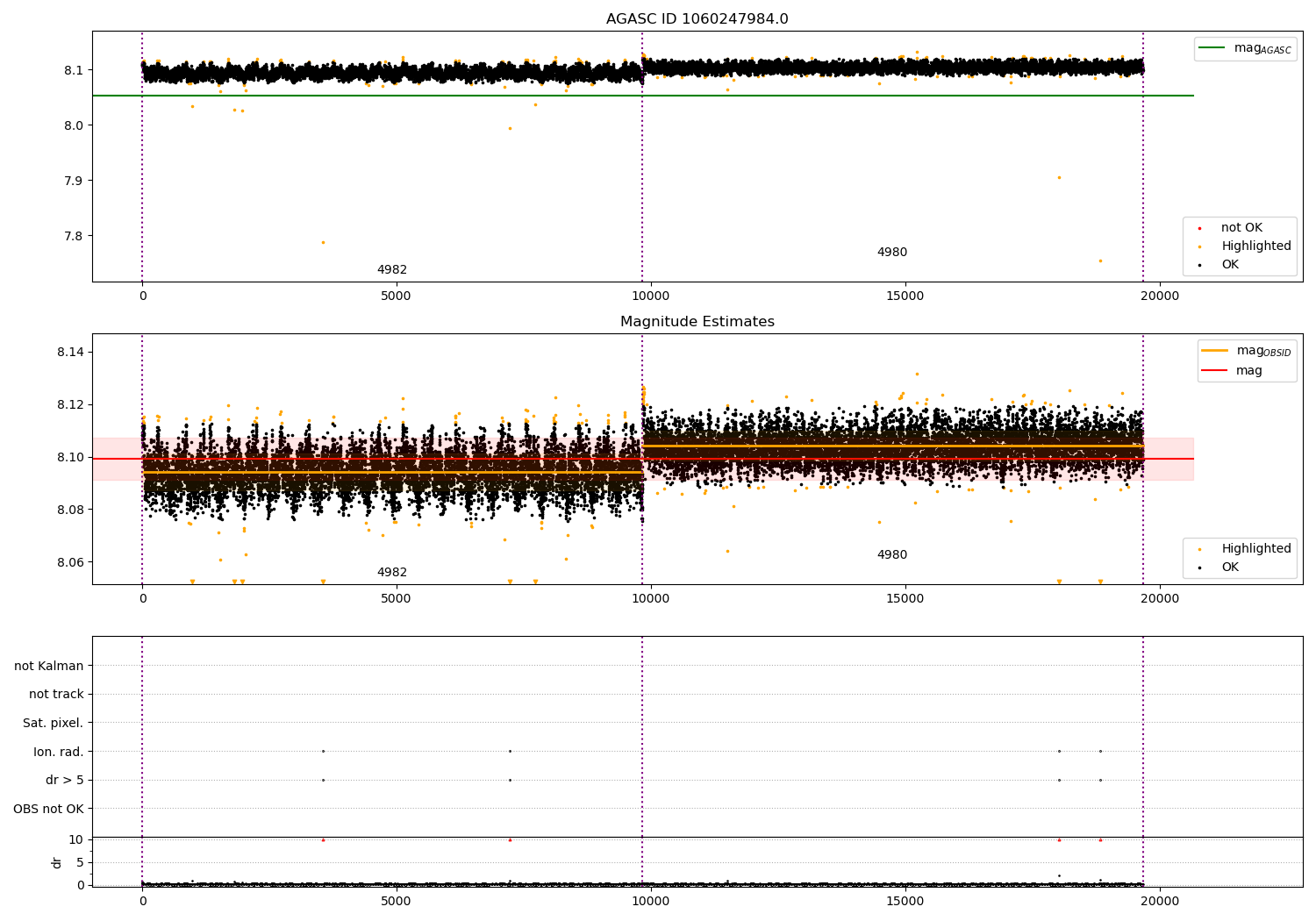The width and height of the screenshot is (1316, 921).
Task: Select the red 'not OK' legend marker in top plot
Action: click(x=1200, y=228)
